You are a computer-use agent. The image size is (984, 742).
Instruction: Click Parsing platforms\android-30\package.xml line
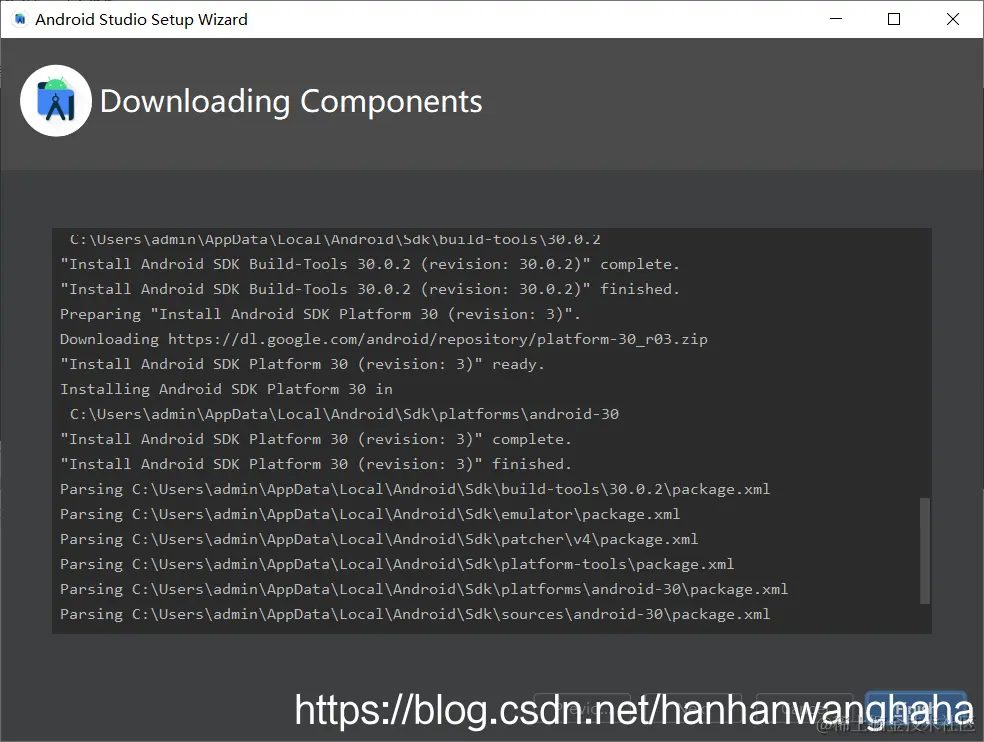point(424,589)
